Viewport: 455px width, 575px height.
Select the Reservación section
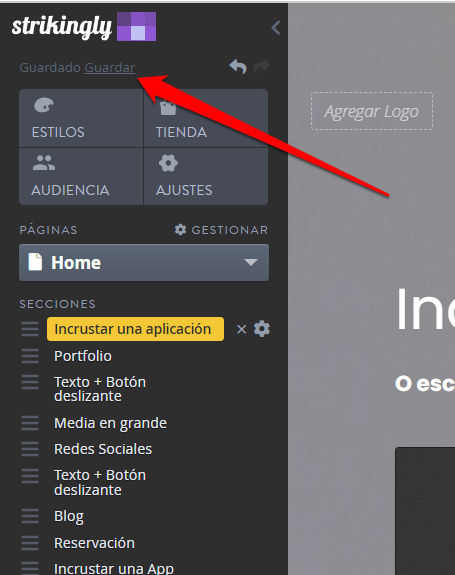94,543
